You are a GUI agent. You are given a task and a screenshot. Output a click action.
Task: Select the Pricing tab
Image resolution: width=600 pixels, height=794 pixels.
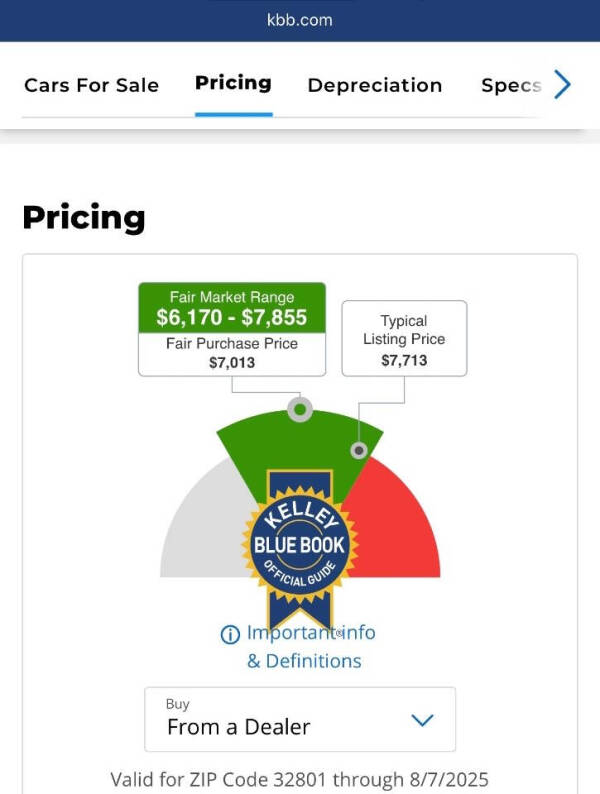233,83
